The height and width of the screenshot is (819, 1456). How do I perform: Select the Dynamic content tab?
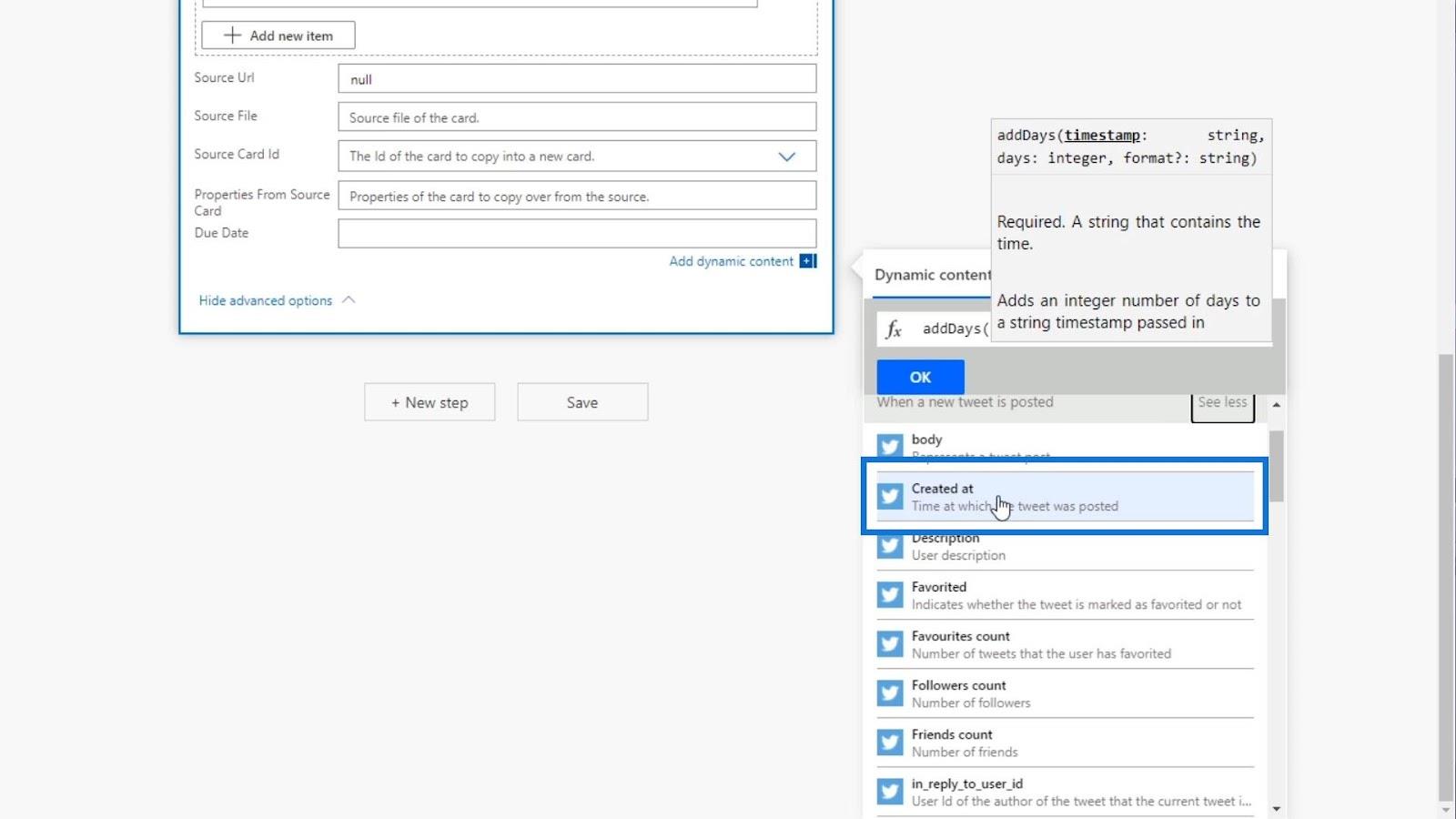[x=932, y=275]
